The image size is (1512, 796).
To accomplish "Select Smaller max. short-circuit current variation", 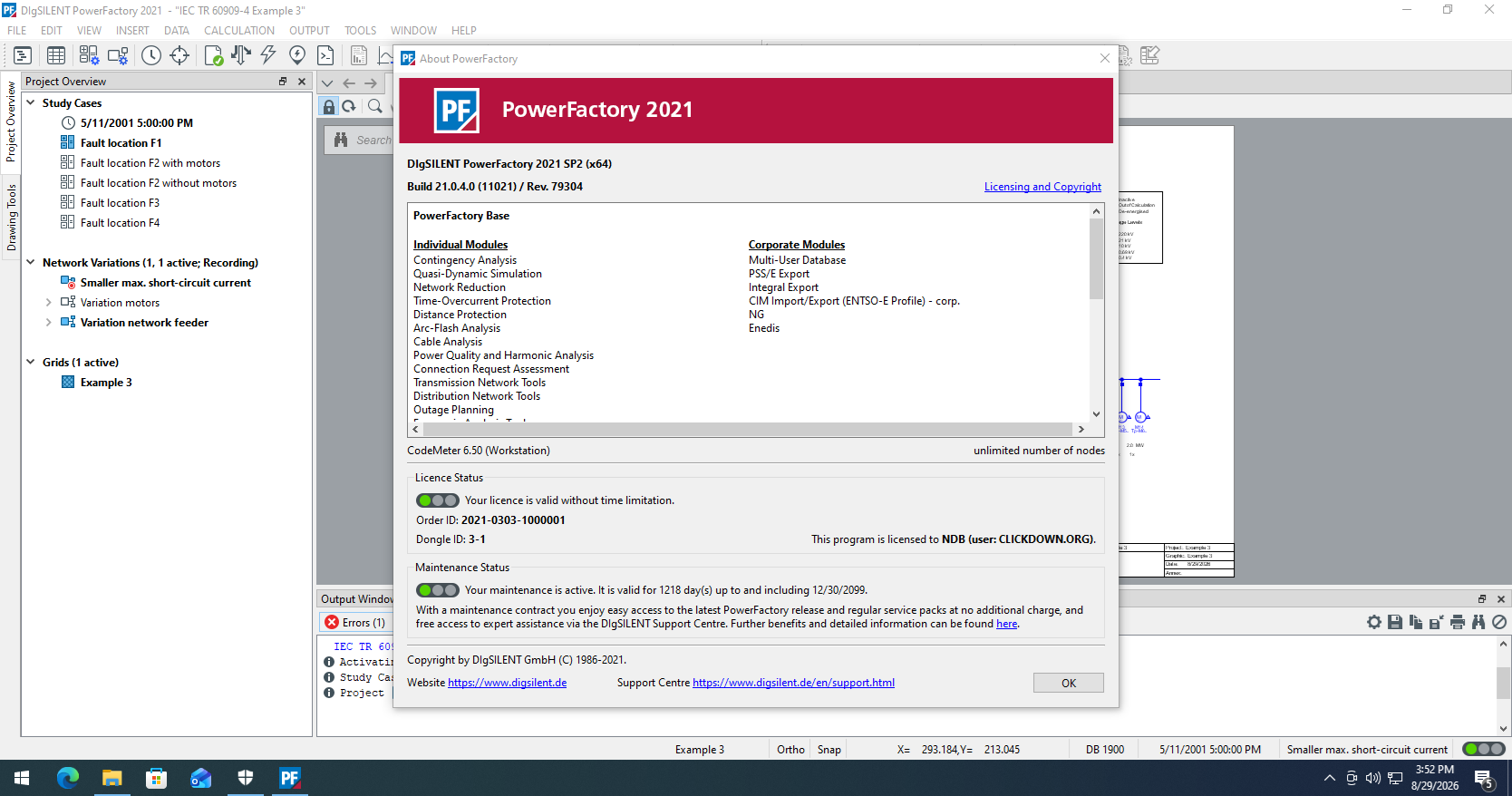I will [x=165, y=282].
